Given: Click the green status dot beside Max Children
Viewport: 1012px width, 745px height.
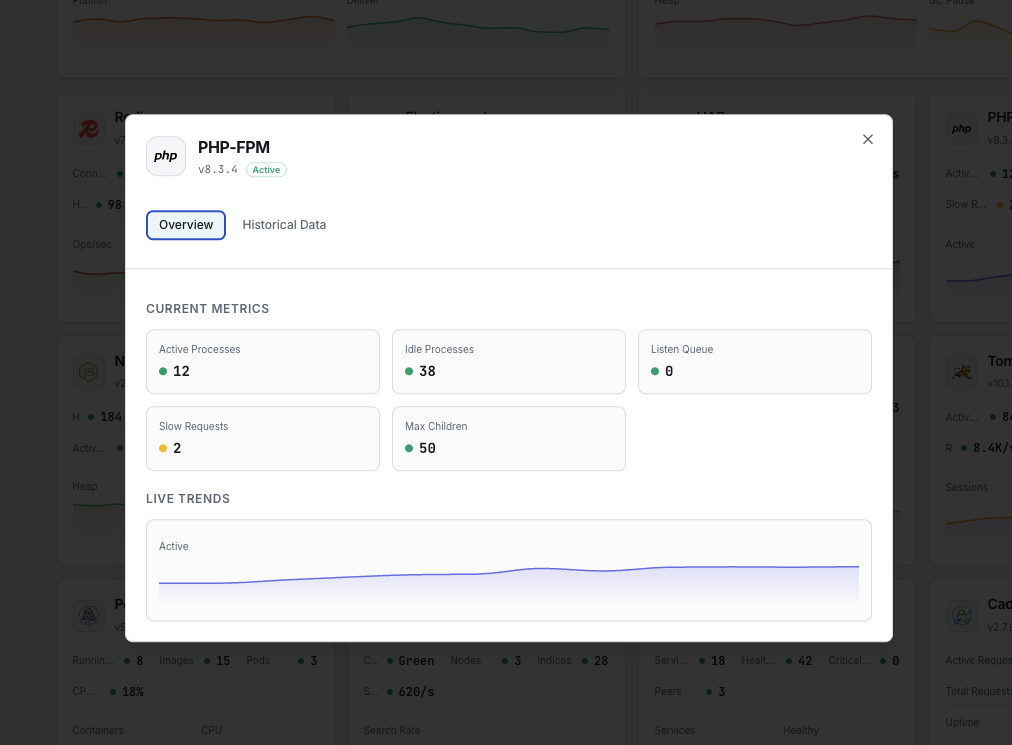Looking at the screenshot, I should coord(410,448).
